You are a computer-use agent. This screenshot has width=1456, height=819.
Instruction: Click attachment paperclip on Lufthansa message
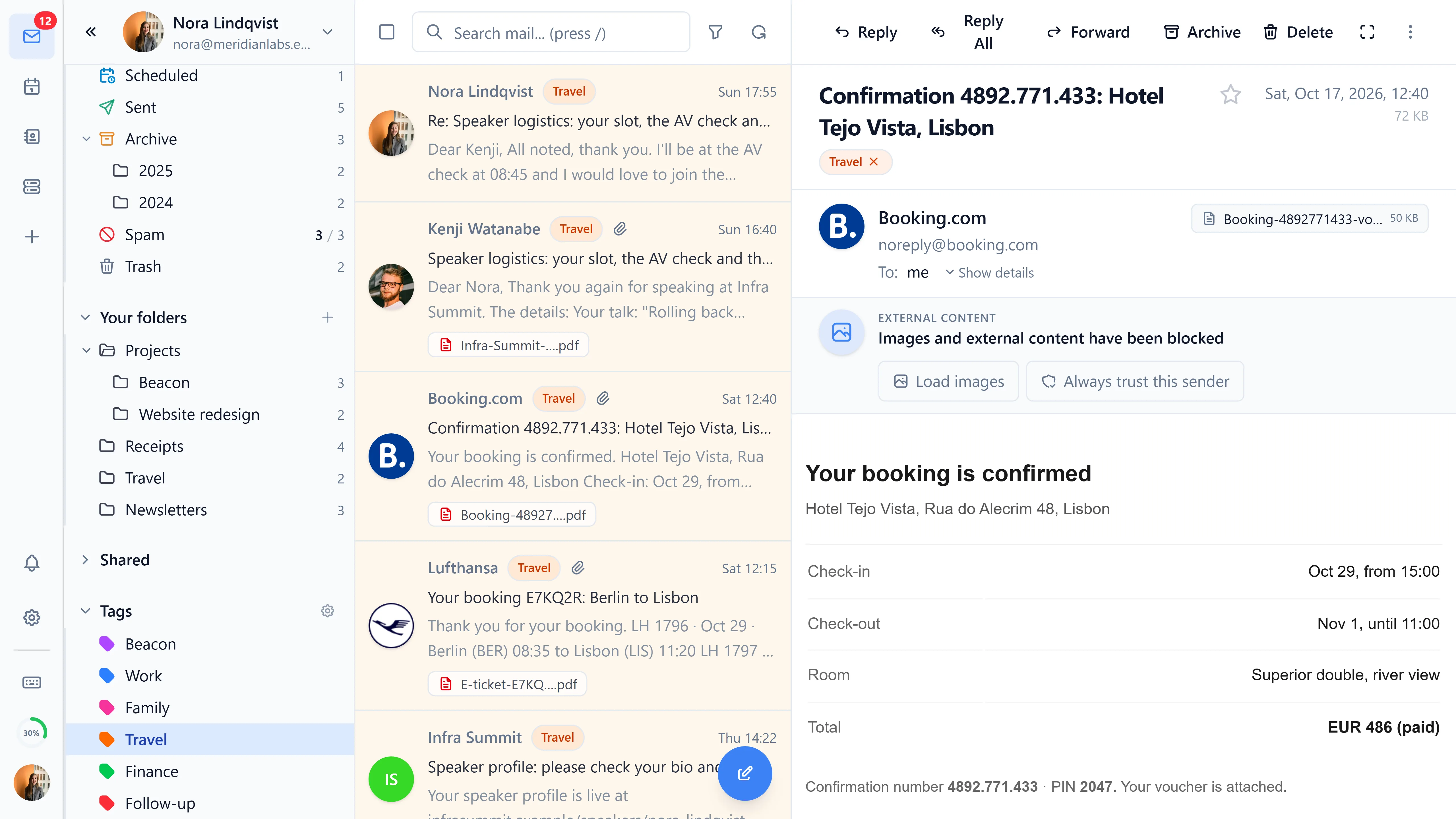click(578, 568)
